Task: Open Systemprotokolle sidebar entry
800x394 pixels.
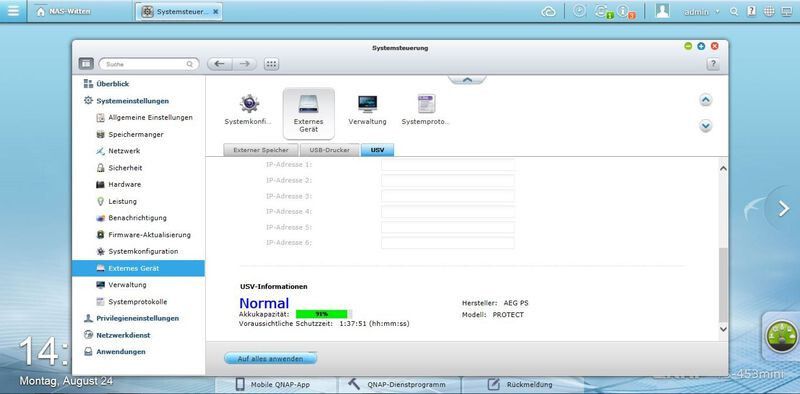Action: [138, 302]
